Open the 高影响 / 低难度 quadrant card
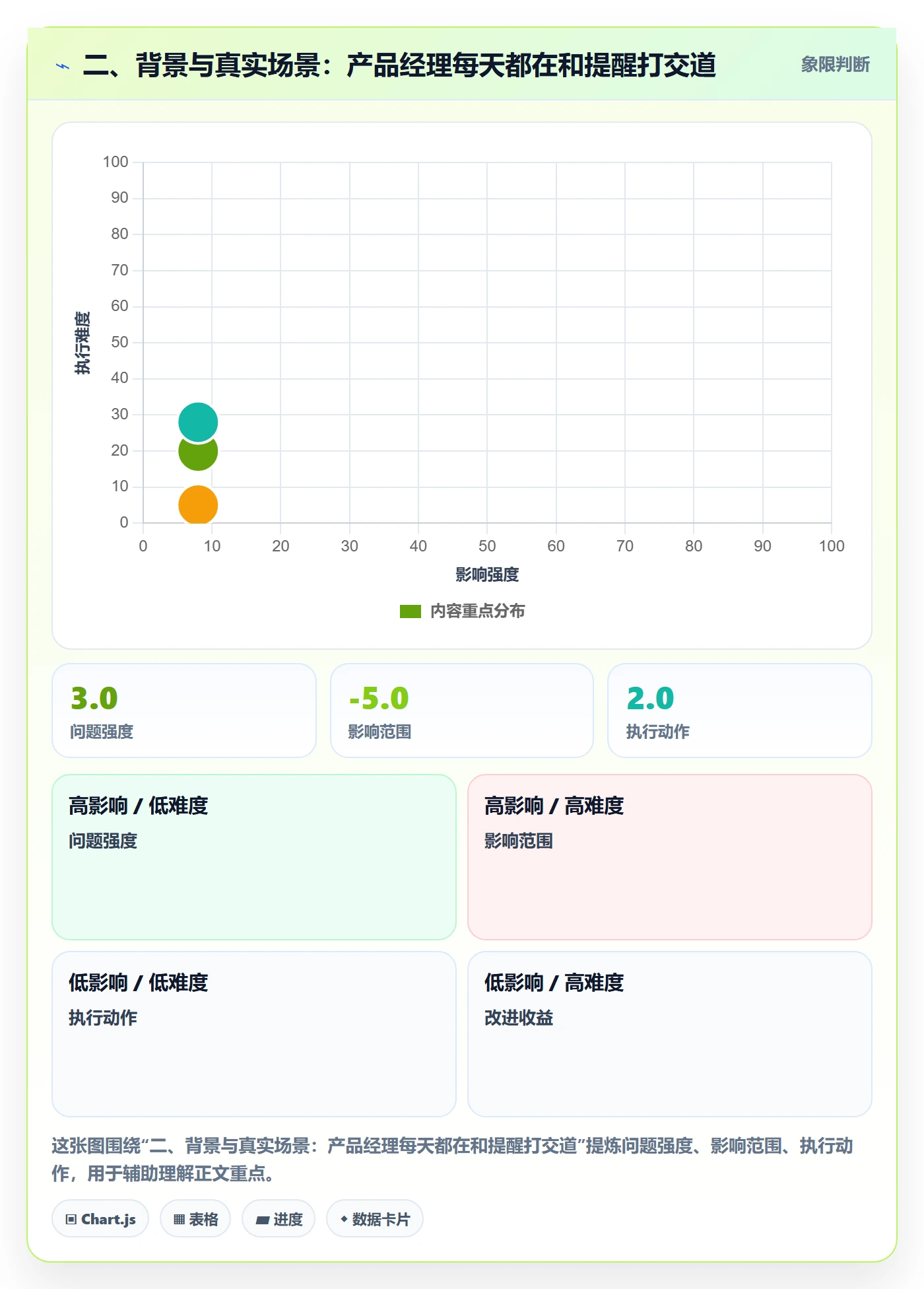This screenshot has height=1289, width=924. point(254,857)
